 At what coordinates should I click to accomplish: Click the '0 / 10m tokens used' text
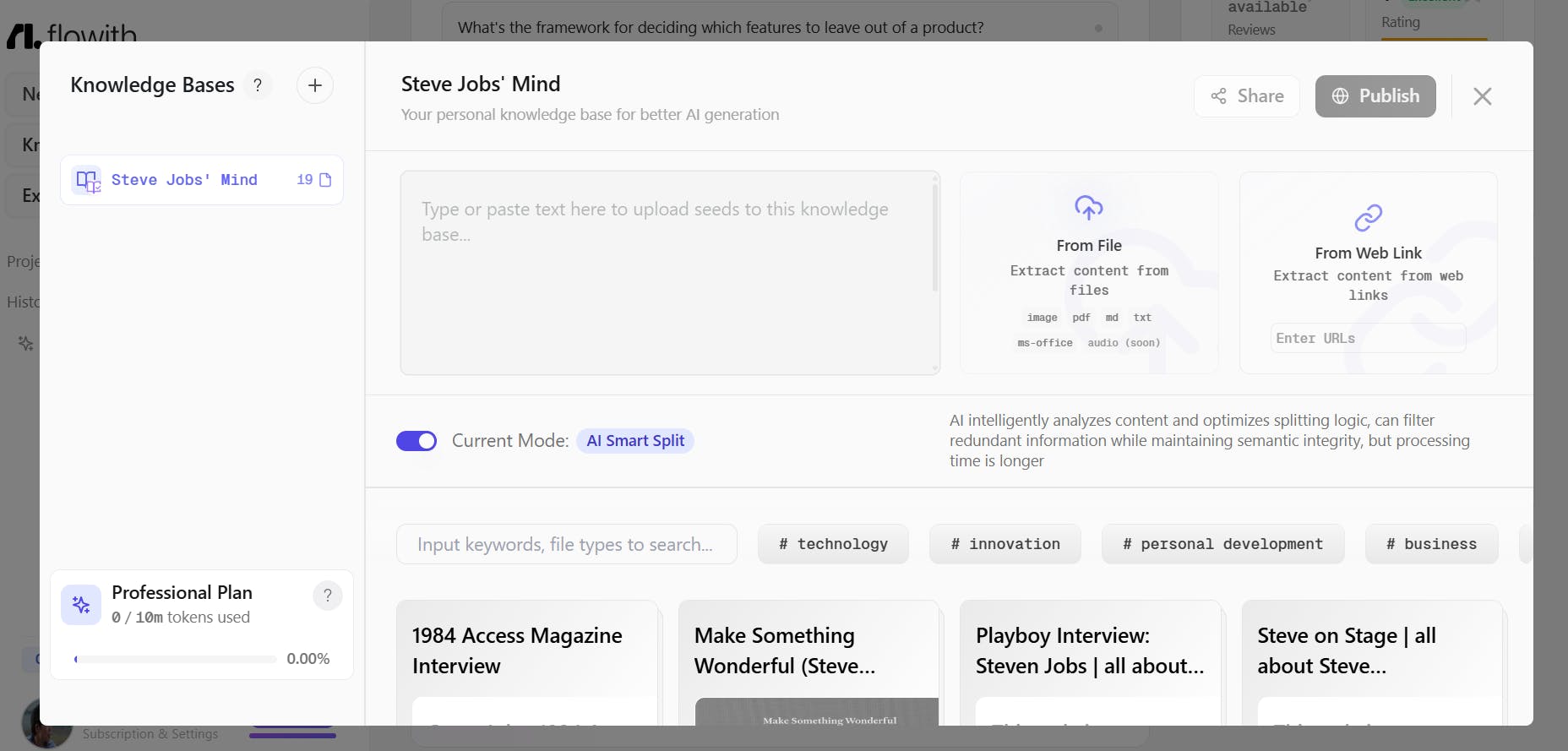(181, 618)
